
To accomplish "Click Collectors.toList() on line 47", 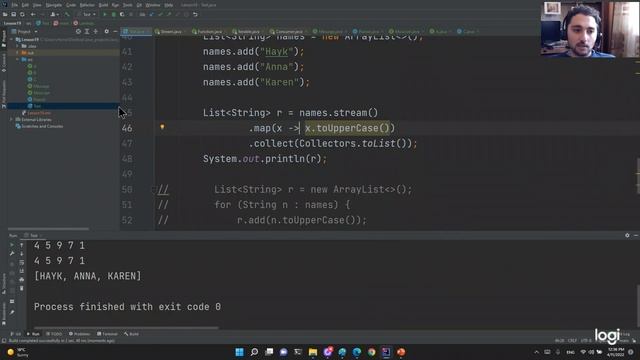I will (353, 144).
